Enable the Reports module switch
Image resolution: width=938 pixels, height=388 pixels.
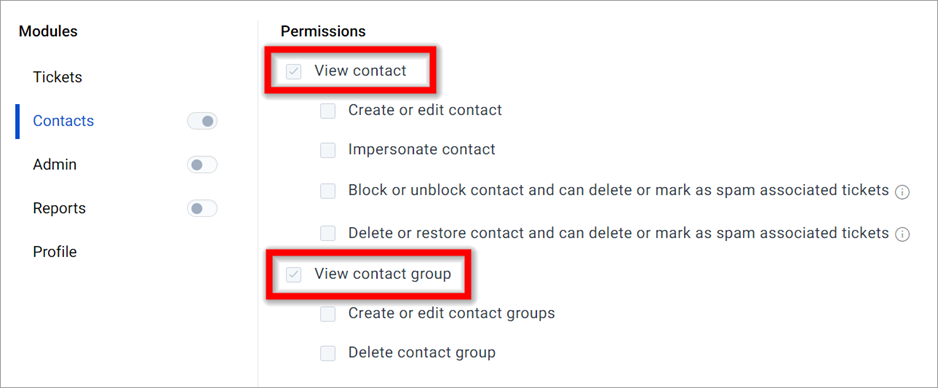click(x=202, y=209)
